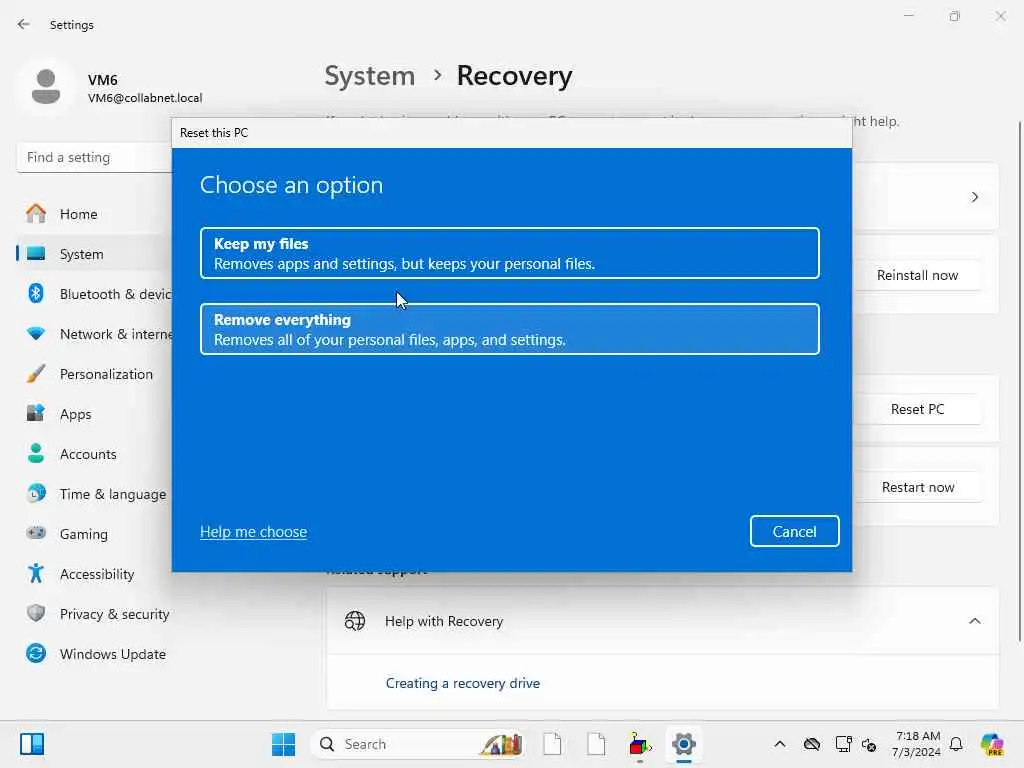Choose the Remove everything option
The height and width of the screenshot is (768, 1024).
tap(509, 328)
